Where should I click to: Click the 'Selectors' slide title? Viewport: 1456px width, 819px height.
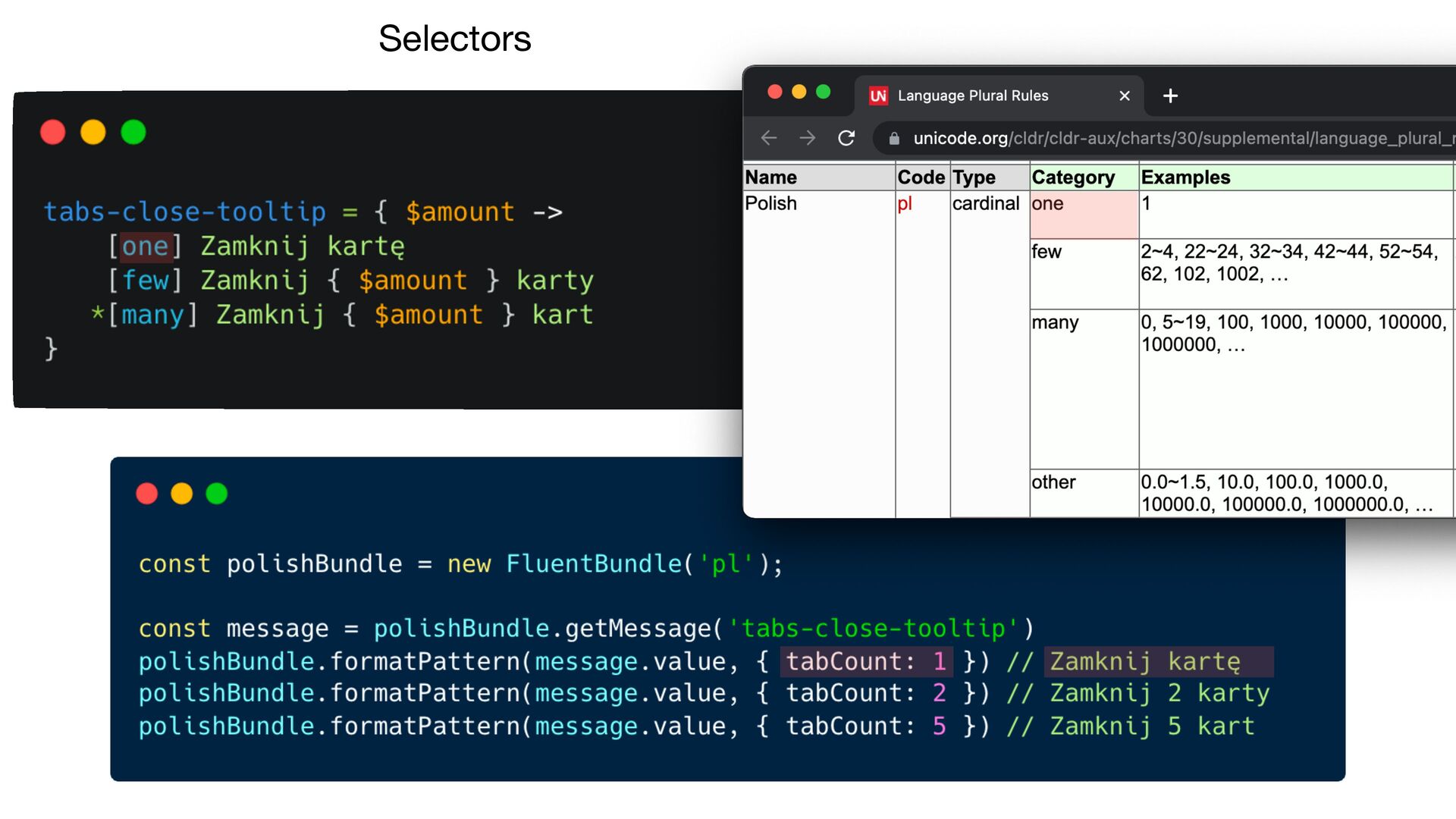click(454, 38)
